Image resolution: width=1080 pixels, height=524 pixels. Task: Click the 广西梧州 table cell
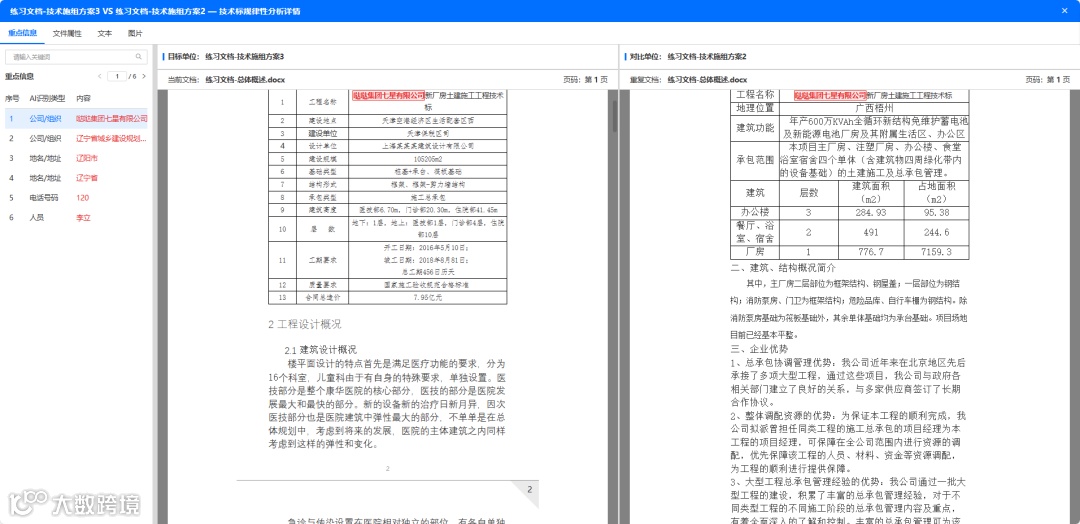874,108
